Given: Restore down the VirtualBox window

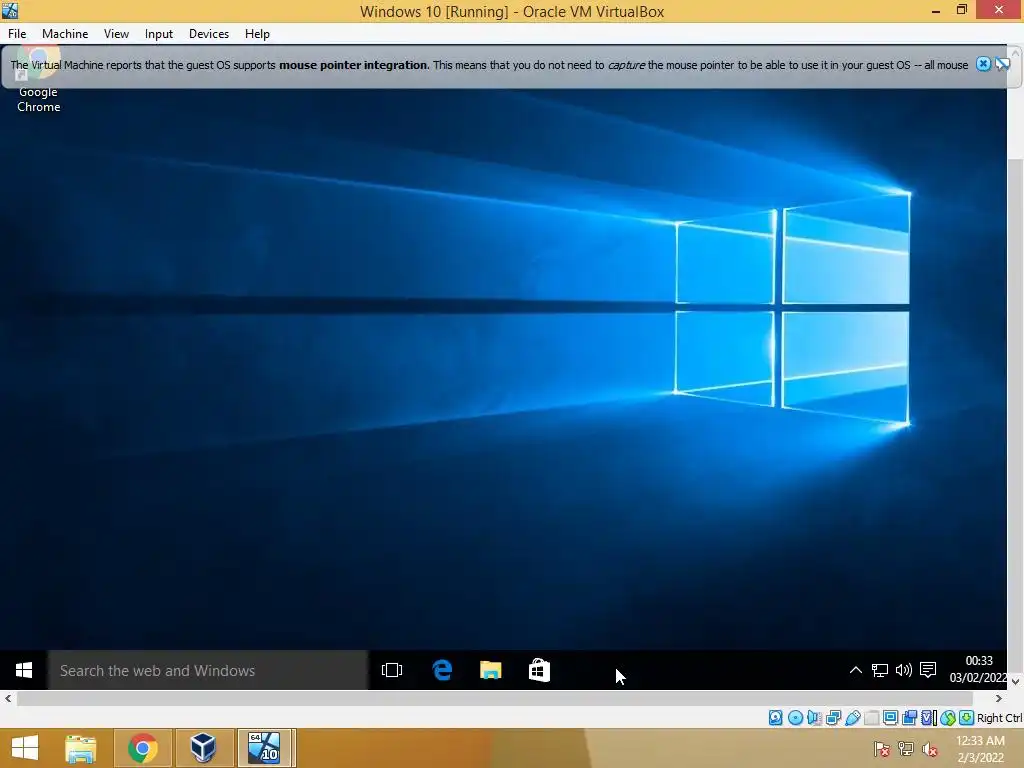Looking at the screenshot, I should [961, 10].
